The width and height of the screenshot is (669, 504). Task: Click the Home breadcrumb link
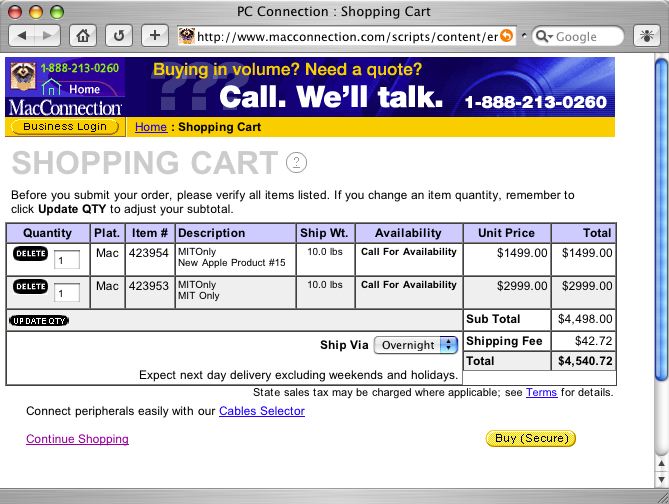click(151, 127)
